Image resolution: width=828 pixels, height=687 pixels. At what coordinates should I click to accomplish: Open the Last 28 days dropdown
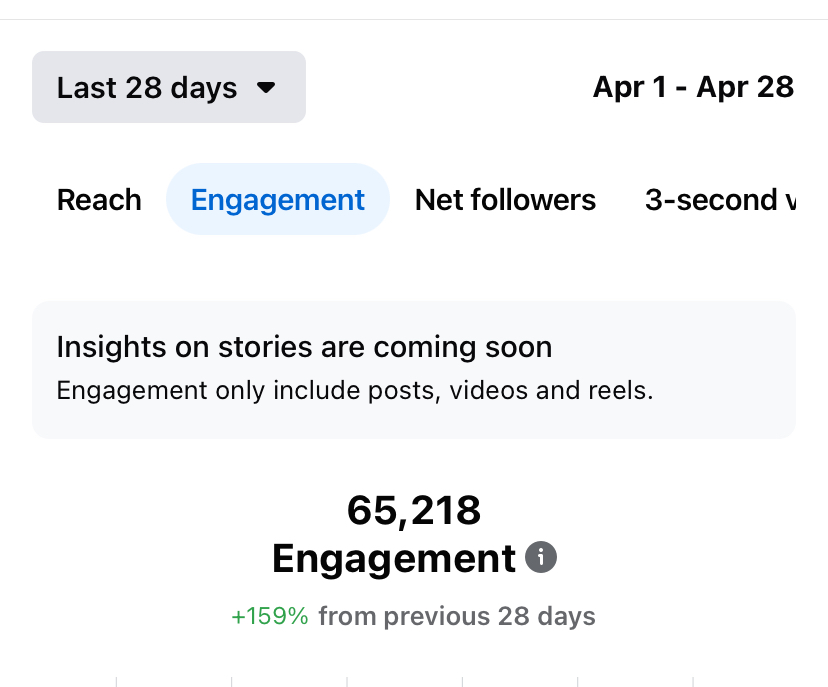pos(169,87)
